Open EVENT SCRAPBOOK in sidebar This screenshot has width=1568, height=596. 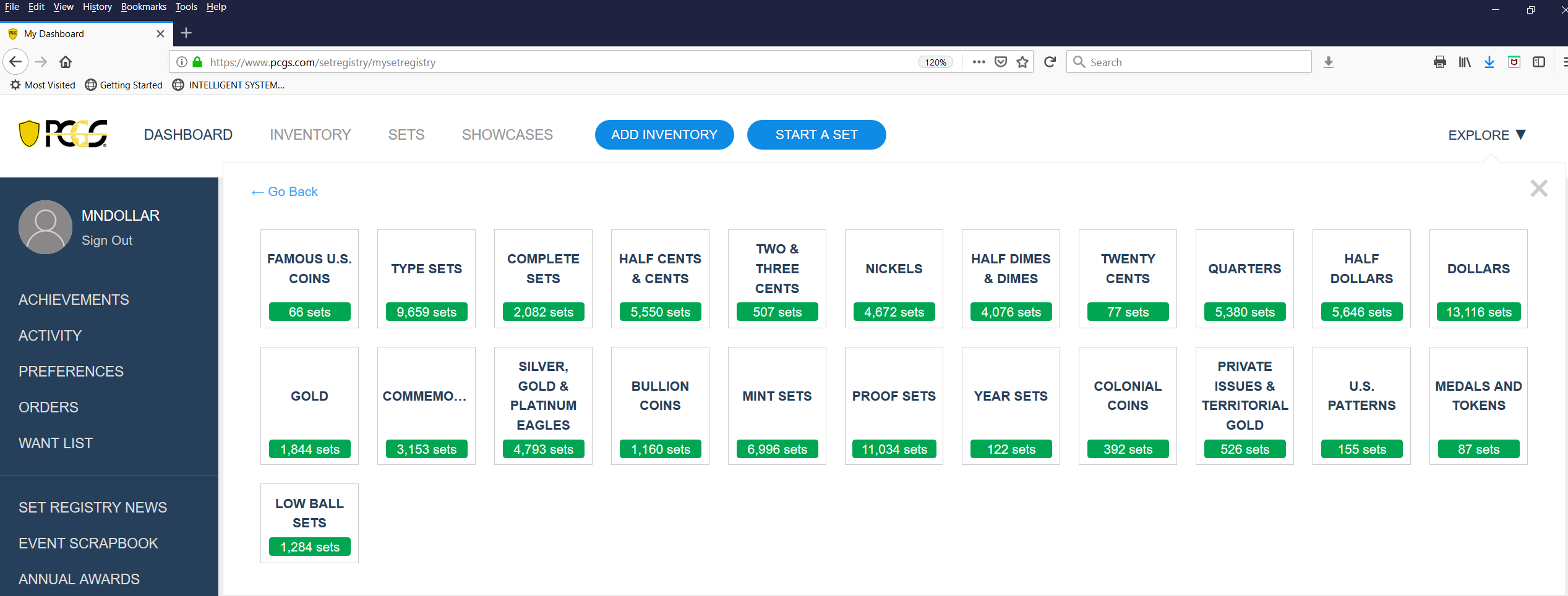(x=88, y=543)
